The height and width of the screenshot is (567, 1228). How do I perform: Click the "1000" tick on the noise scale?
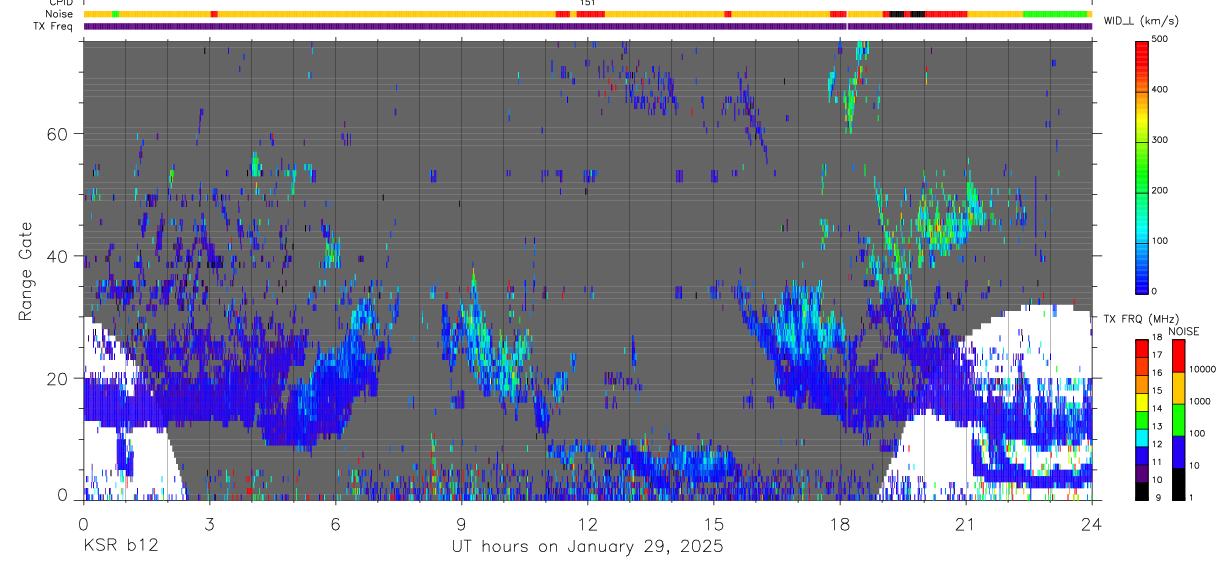click(1201, 401)
